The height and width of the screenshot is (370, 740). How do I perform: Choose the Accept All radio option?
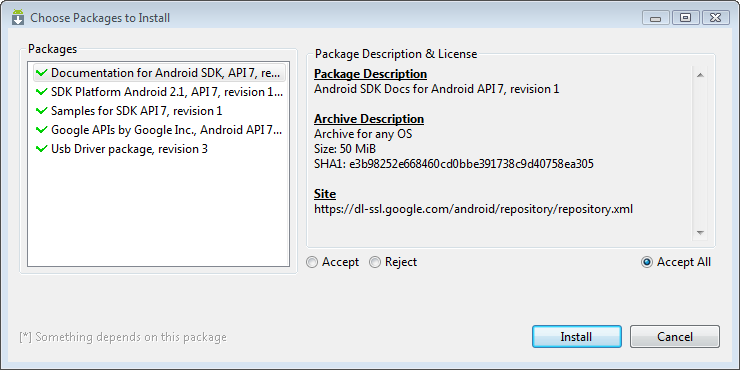(x=647, y=262)
